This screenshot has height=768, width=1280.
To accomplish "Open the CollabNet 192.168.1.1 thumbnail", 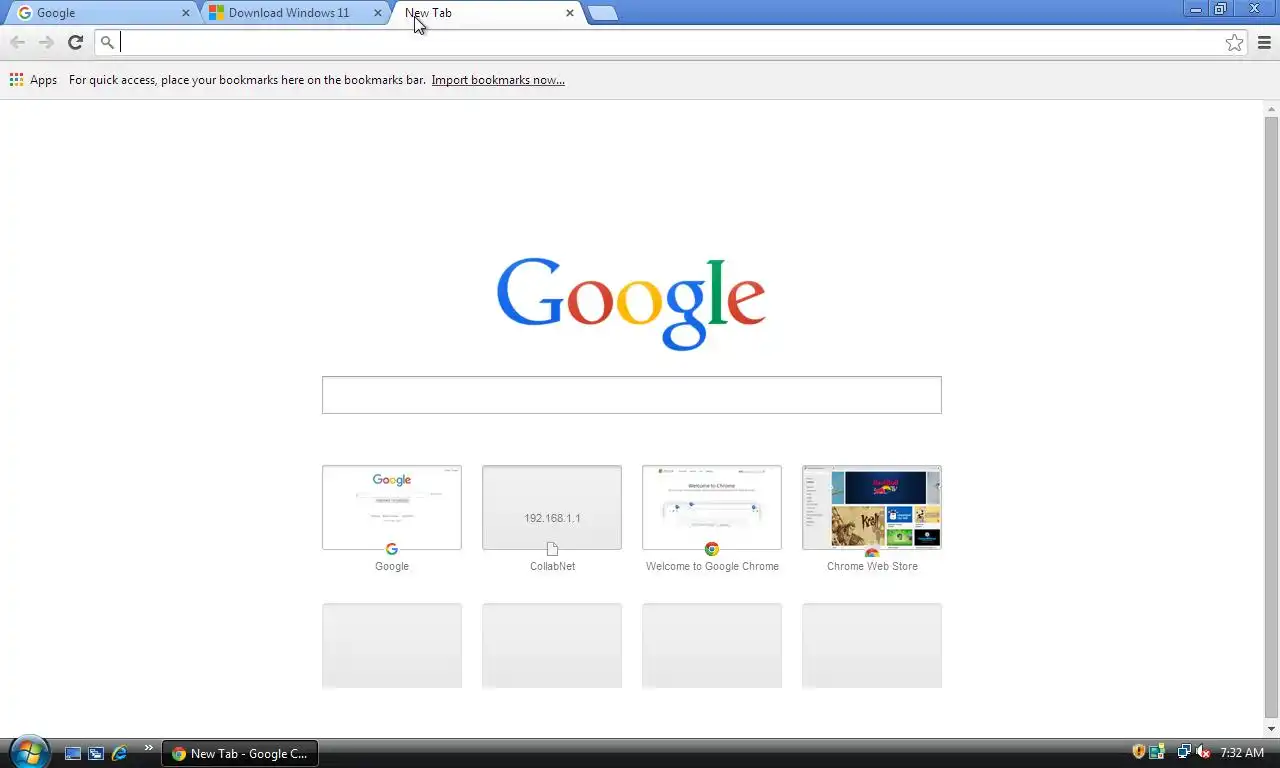I will (x=552, y=507).
